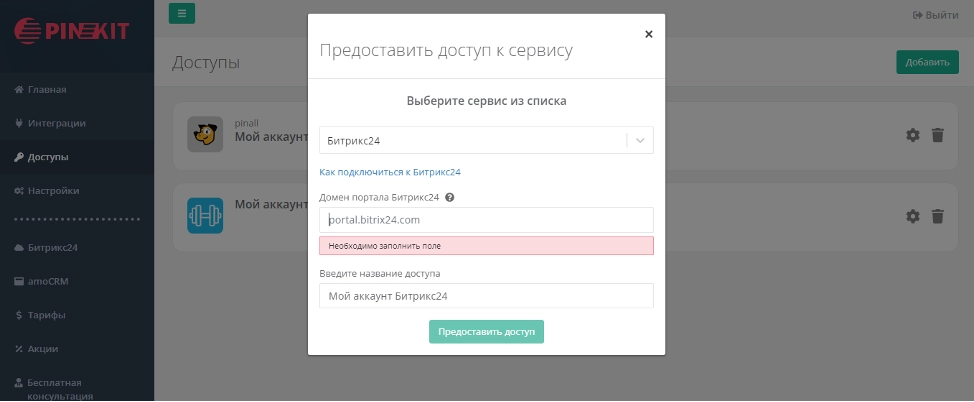
Task: Close the access dialog with the X
Action: [x=649, y=34]
